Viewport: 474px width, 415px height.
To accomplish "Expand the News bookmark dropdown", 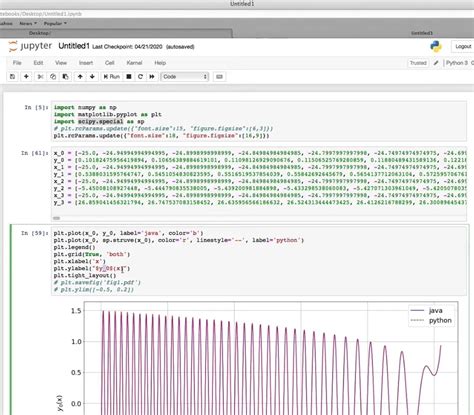I will tap(28, 23).
